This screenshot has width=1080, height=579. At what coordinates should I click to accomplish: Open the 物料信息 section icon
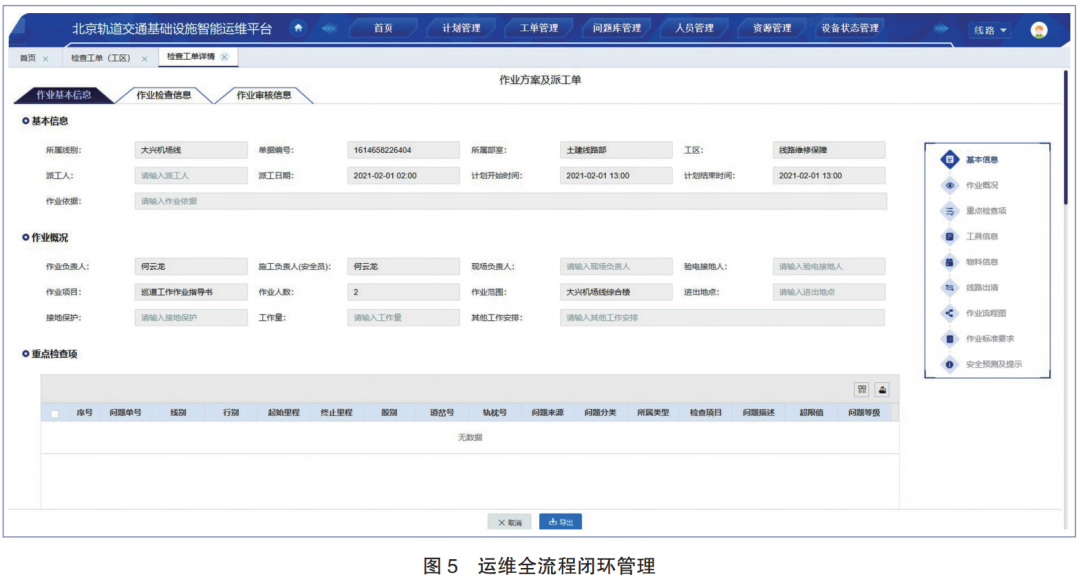(x=948, y=262)
